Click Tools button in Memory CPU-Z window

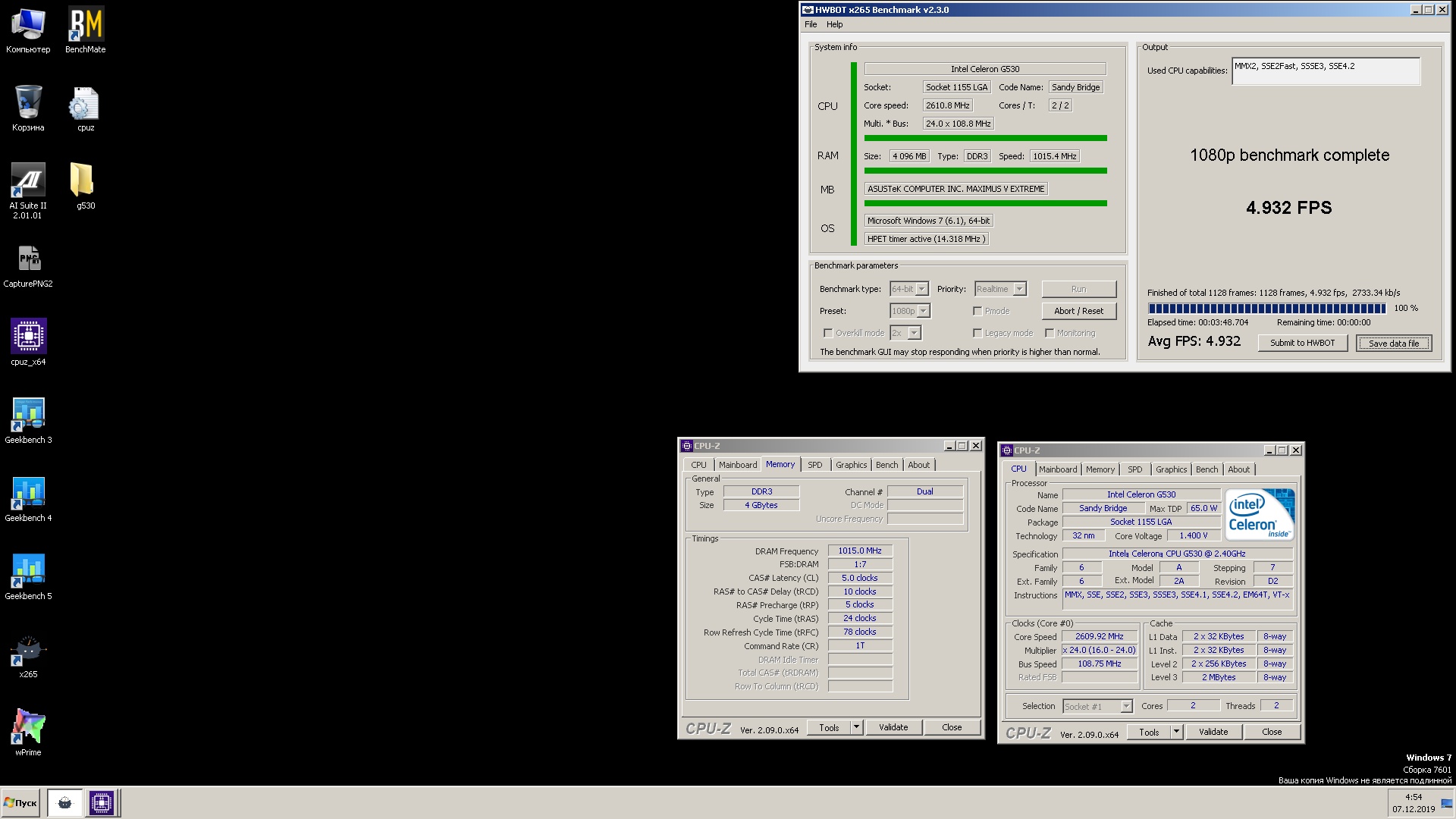click(x=829, y=727)
